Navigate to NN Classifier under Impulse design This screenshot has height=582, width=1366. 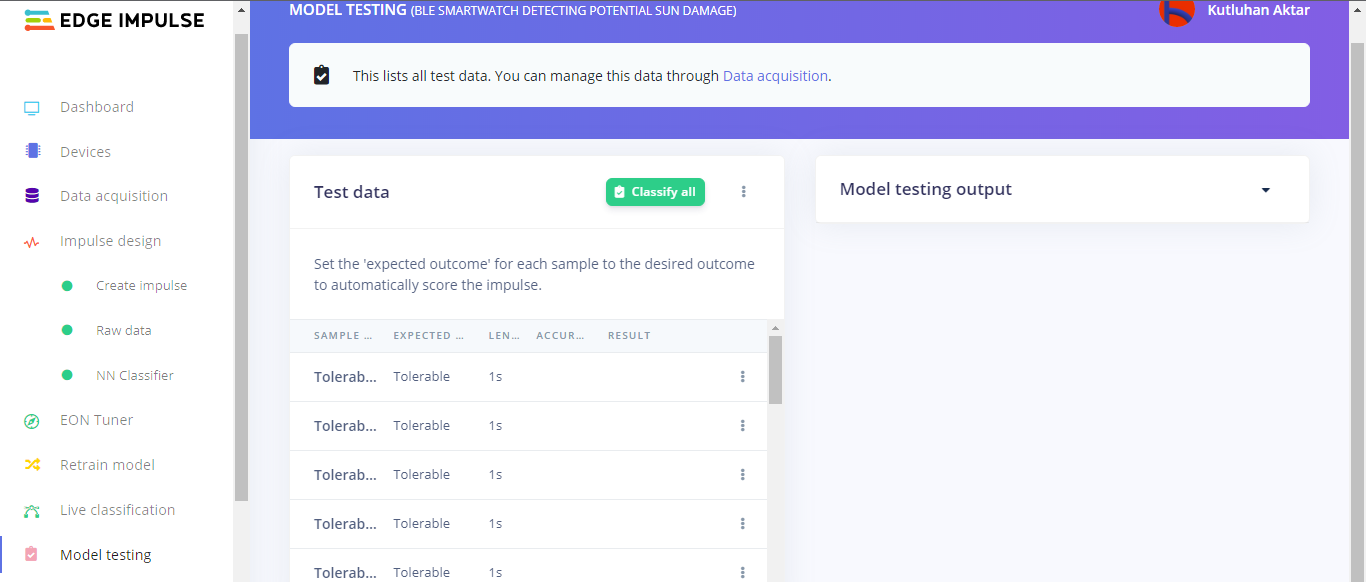pyautogui.click(x=135, y=374)
